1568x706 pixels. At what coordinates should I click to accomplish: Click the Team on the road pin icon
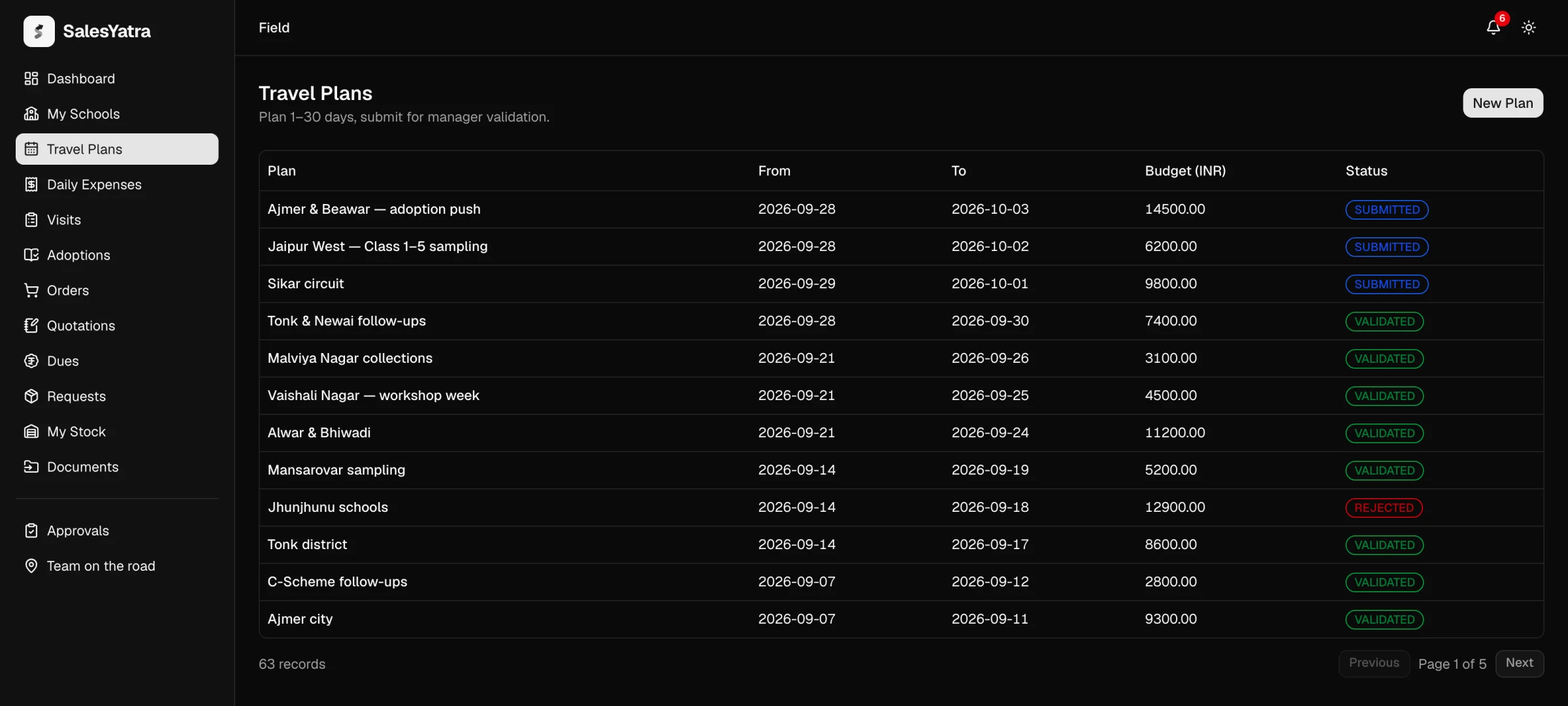coord(31,566)
